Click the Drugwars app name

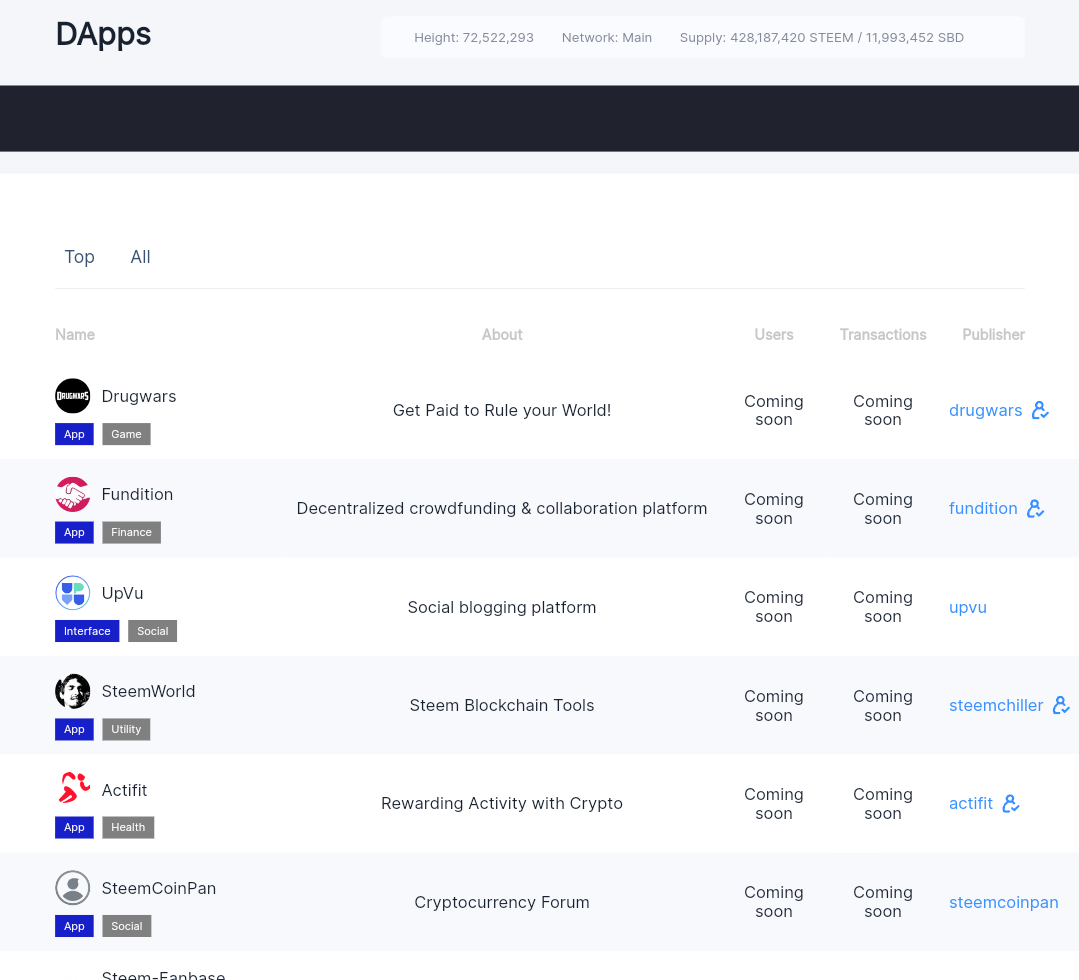pos(139,396)
